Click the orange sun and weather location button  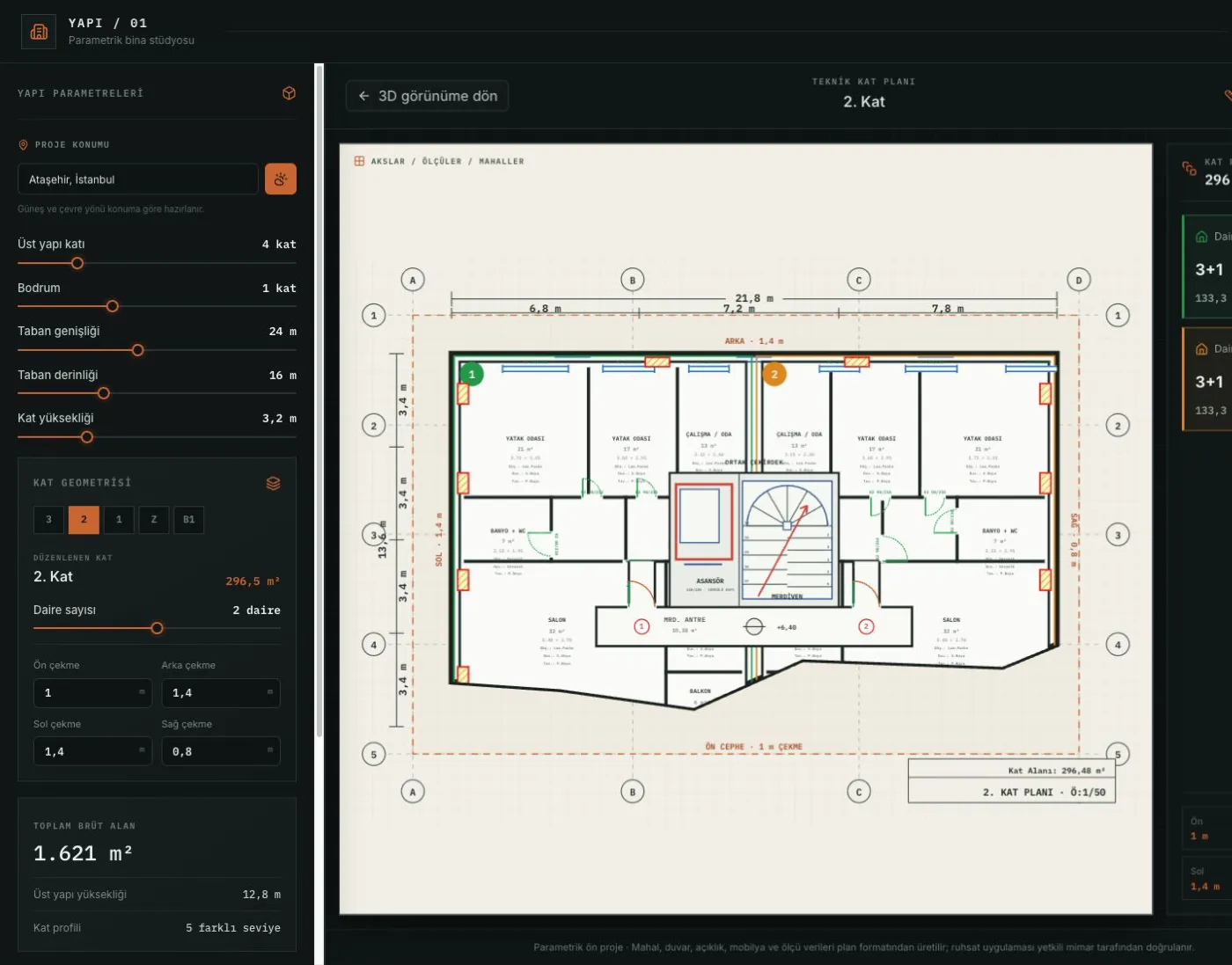[x=281, y=179]
